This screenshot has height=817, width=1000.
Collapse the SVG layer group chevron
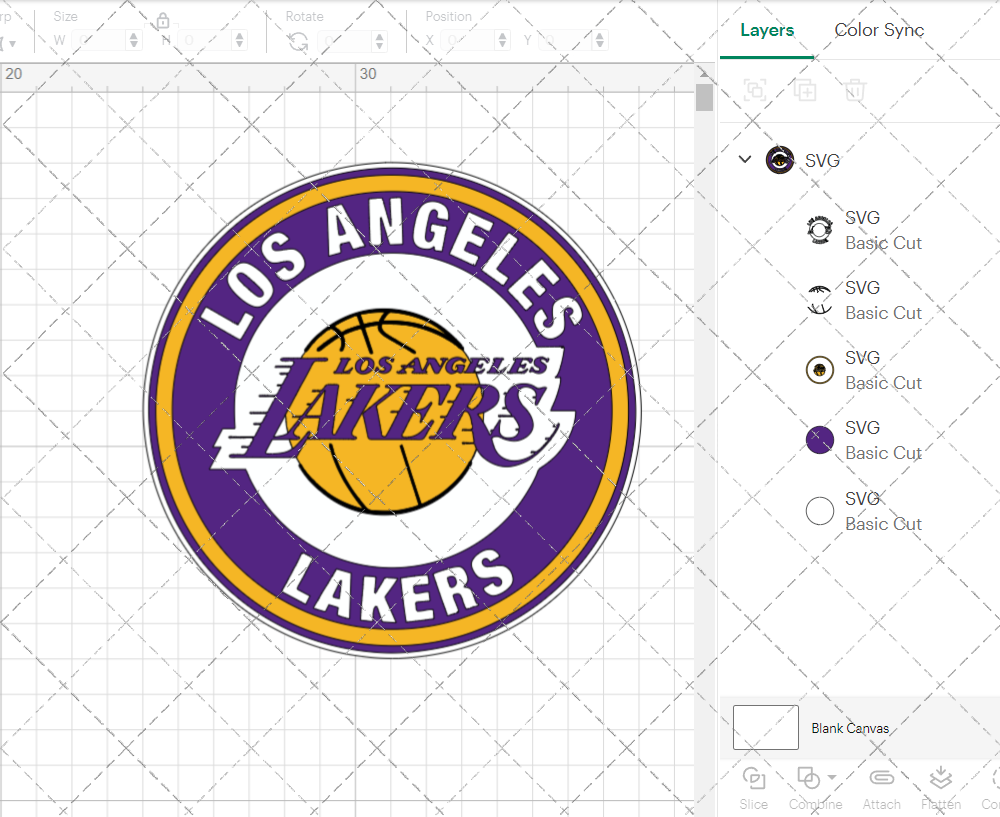point(744,159)
